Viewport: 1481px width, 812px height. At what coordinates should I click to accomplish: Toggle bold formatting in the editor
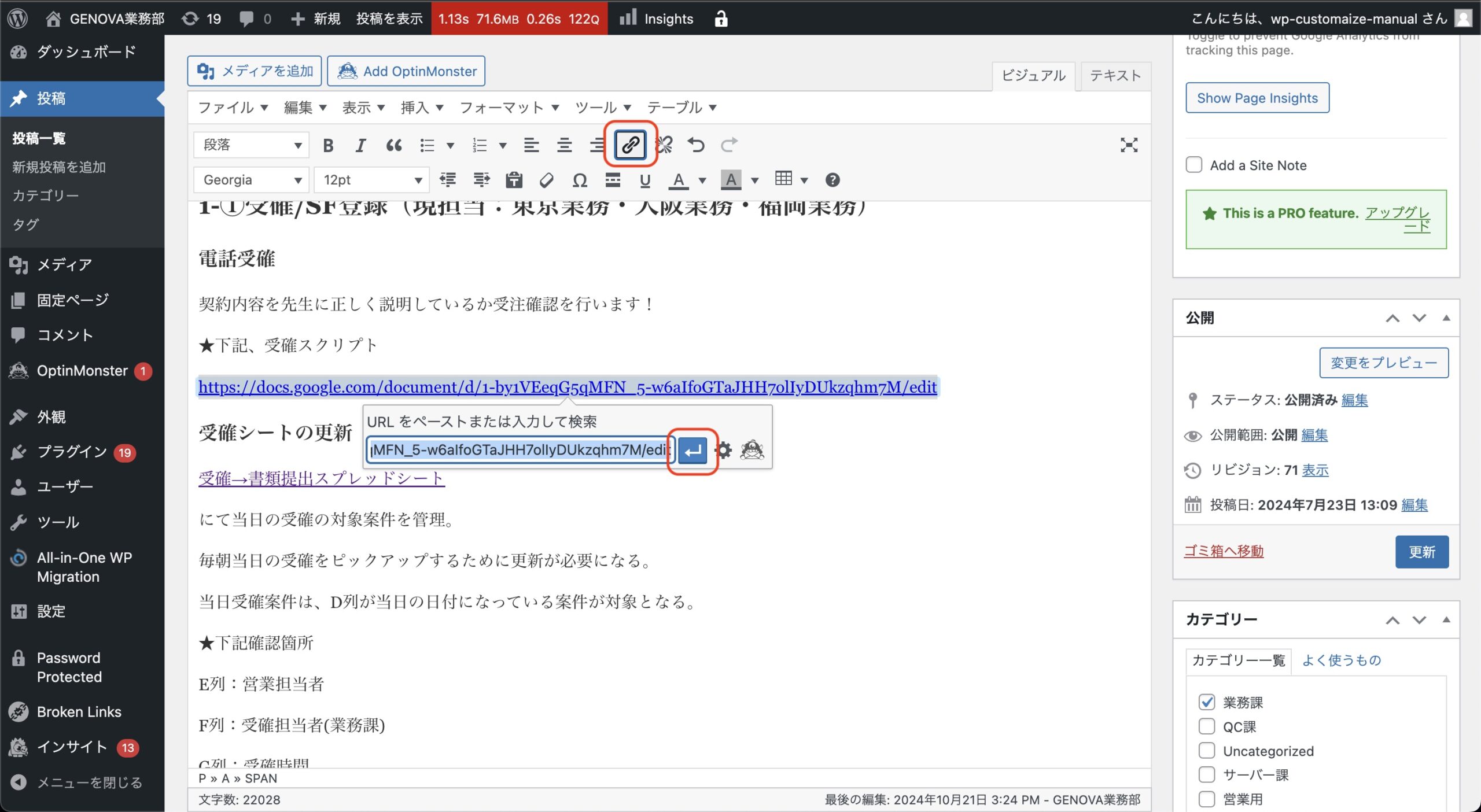click(x=328, y=145)
